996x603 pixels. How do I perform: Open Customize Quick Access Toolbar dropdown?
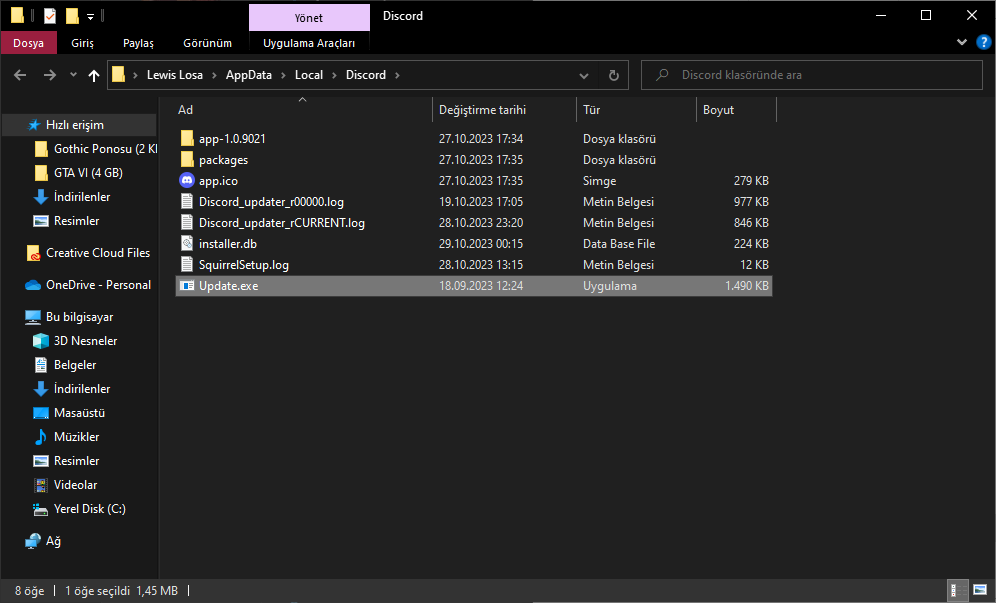point(91,17)
